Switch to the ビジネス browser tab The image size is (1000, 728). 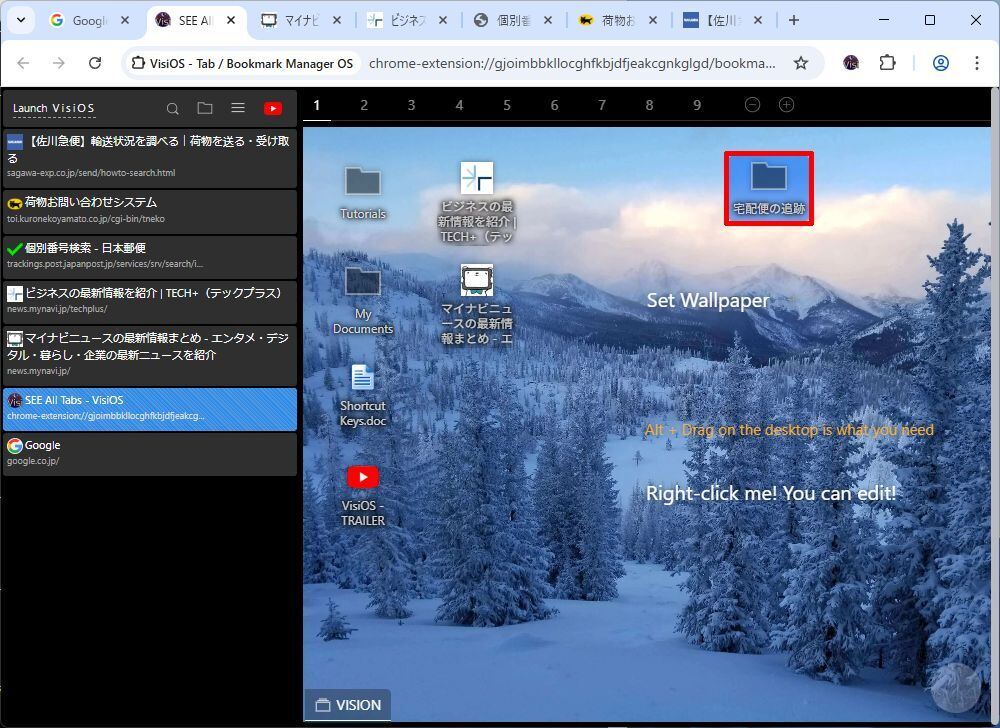click(x=407, y=20)
